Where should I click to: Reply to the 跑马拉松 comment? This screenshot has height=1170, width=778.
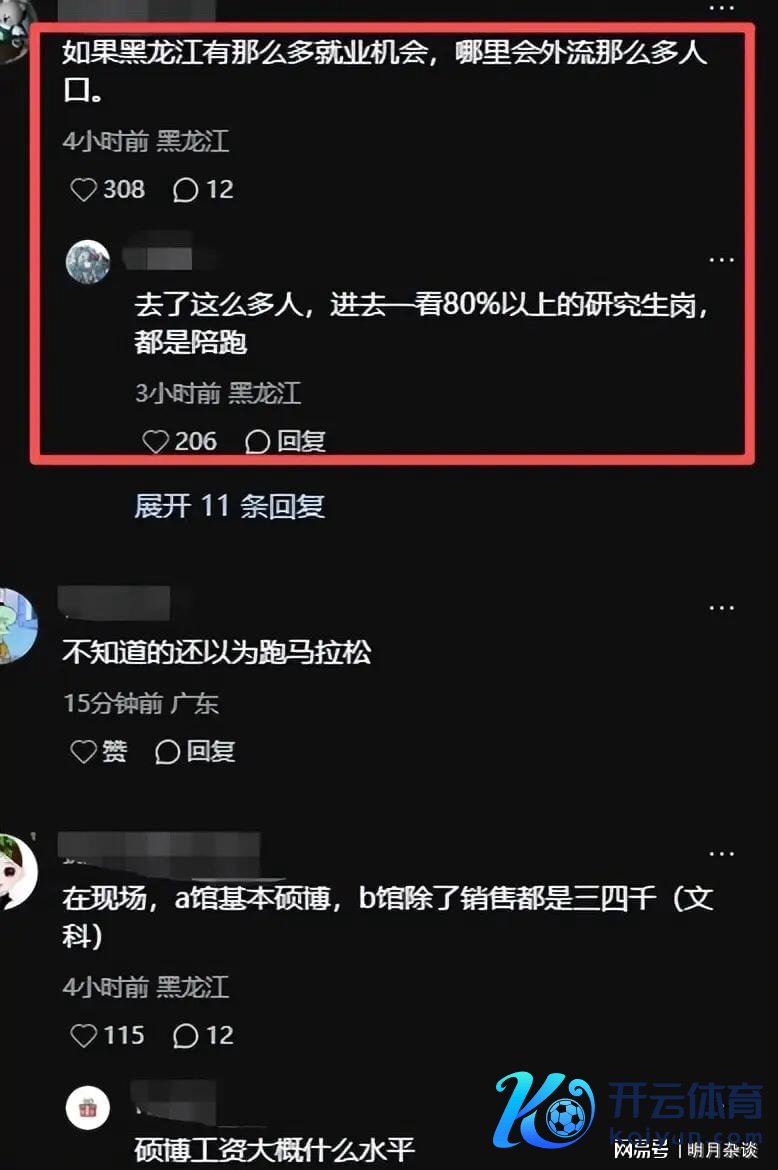[195, 751]
